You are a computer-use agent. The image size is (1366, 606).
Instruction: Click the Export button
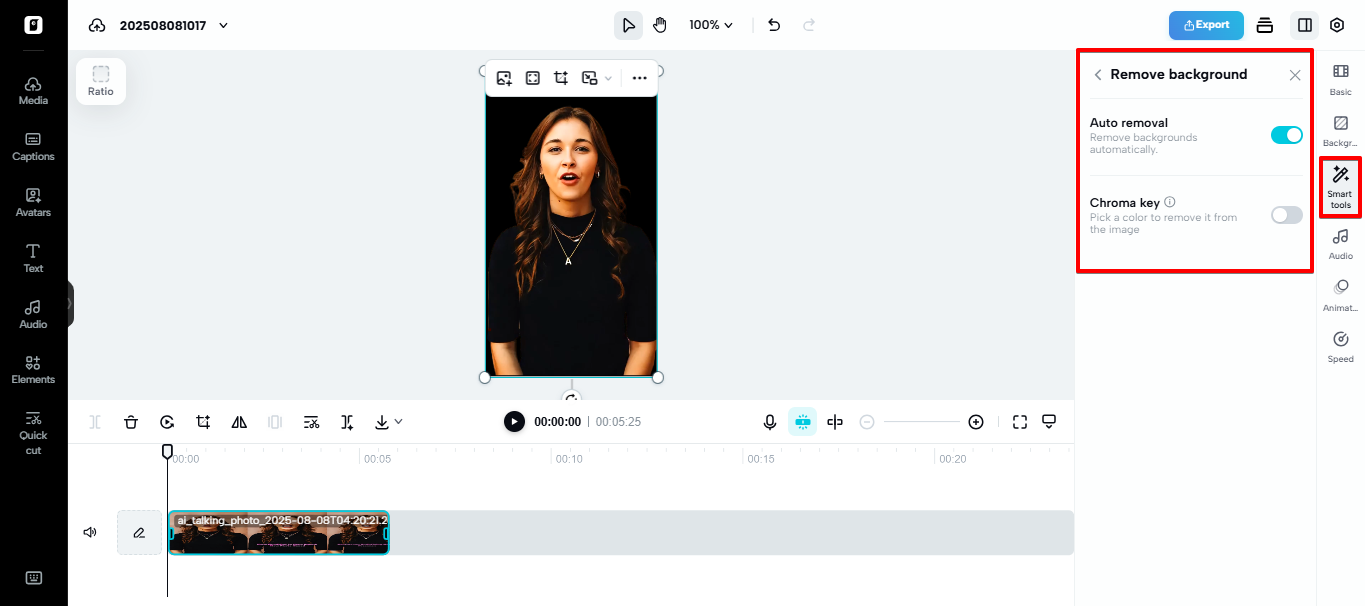tap(1206, 25)
